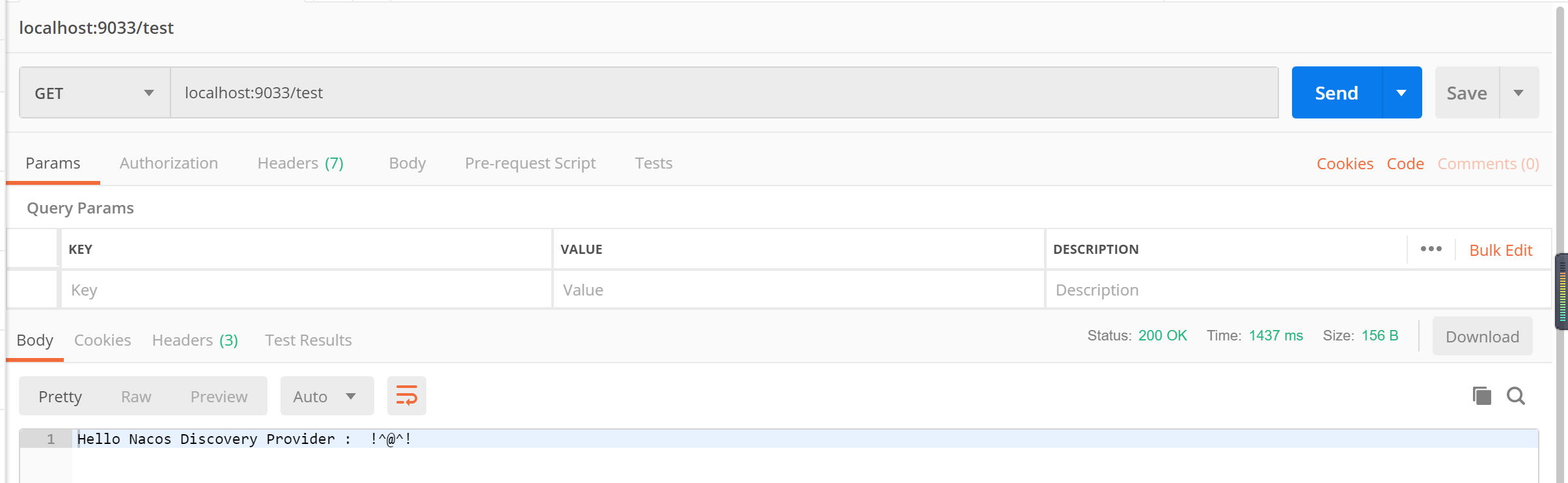This screenshot has height=483, width=1568.
Task: Expand the Send button dropdown arrow
Action: tap(1401, 93)
